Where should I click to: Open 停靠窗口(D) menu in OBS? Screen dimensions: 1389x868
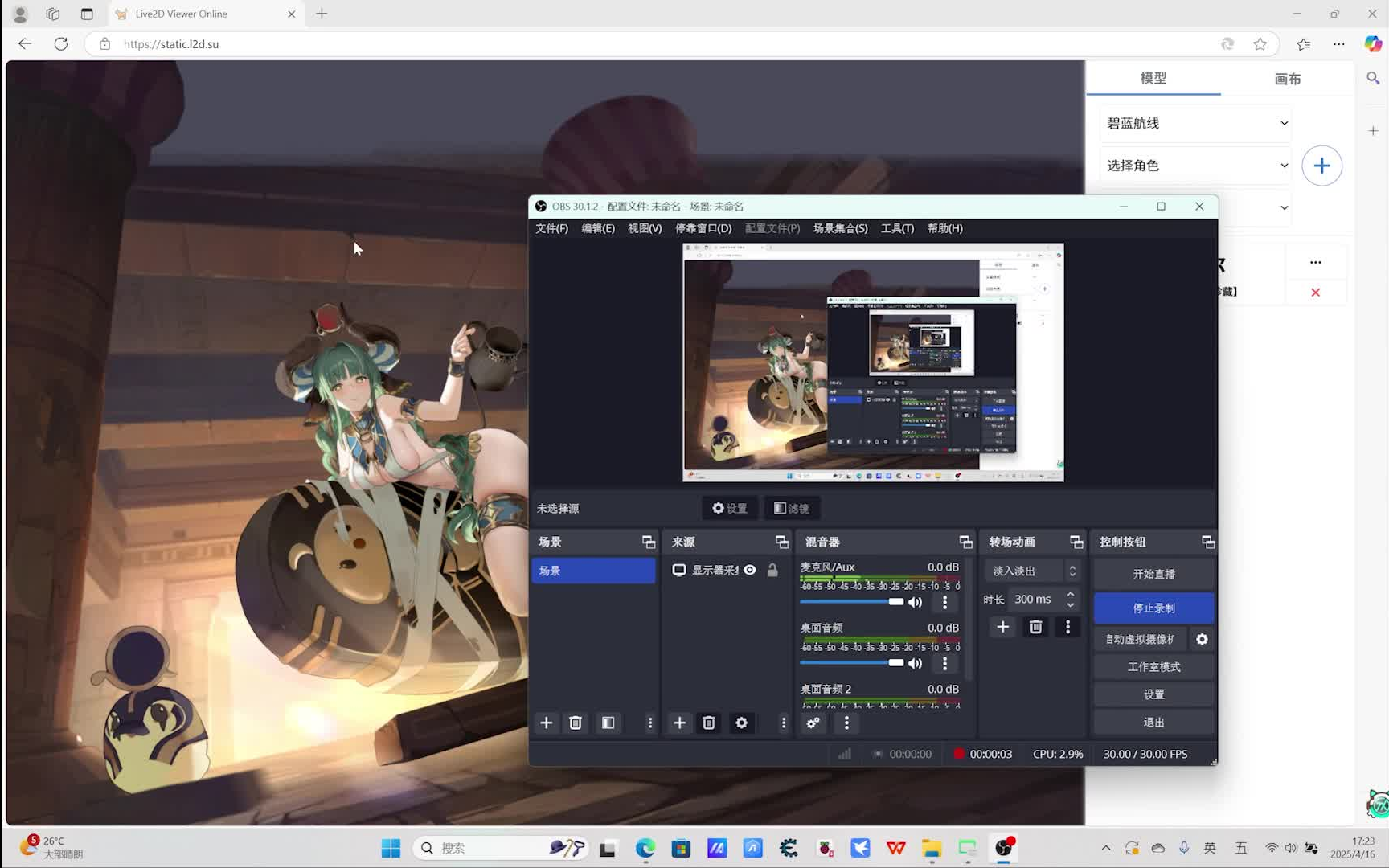pos(703,228)
